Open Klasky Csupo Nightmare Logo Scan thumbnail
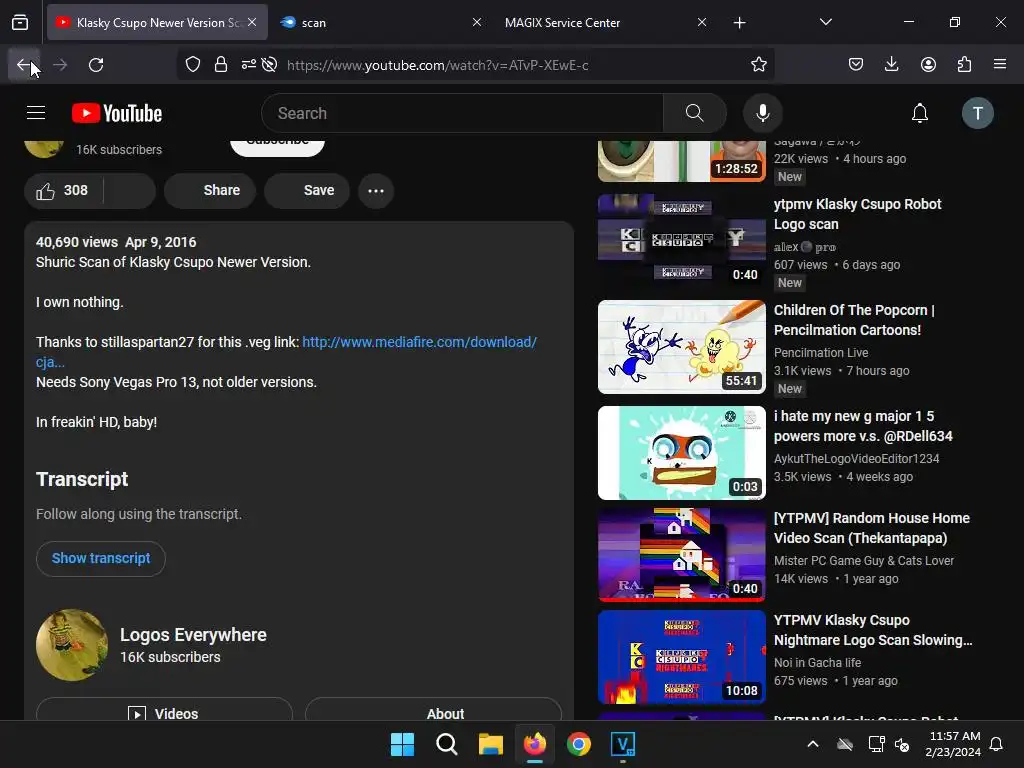The width and height of the screenshot is (1024, 768). 681,657
